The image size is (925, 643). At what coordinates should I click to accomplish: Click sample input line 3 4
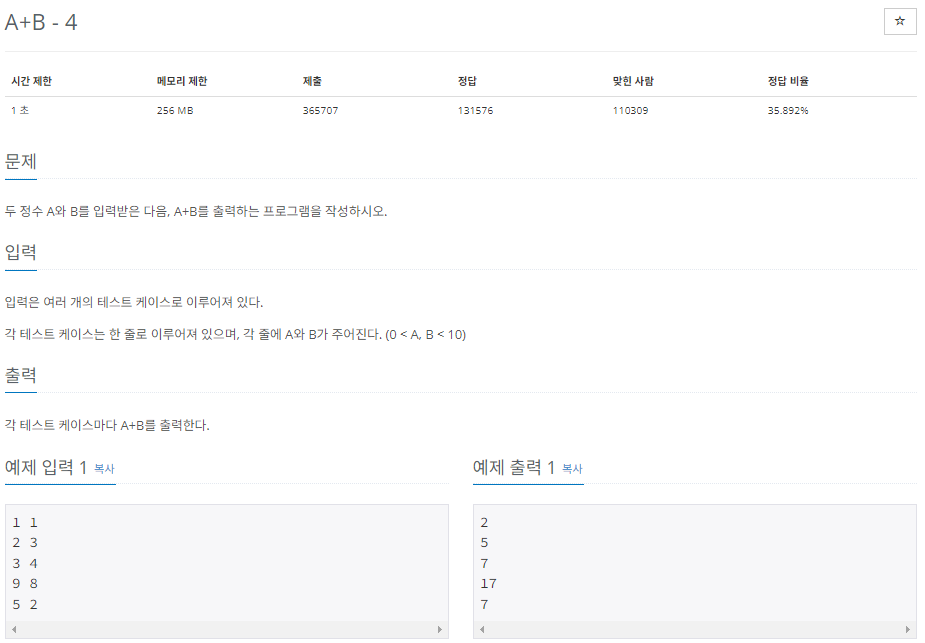tap(25, 563)
